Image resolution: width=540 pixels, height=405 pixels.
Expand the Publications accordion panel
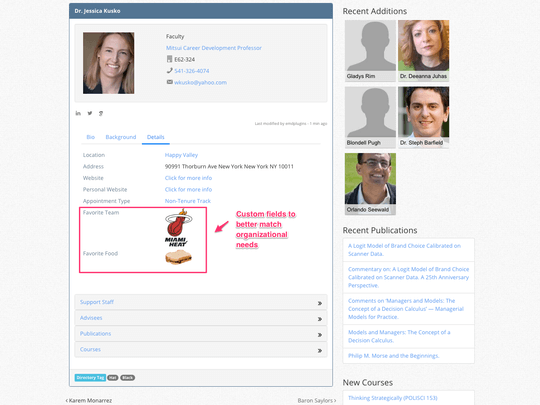coord(201,334)
